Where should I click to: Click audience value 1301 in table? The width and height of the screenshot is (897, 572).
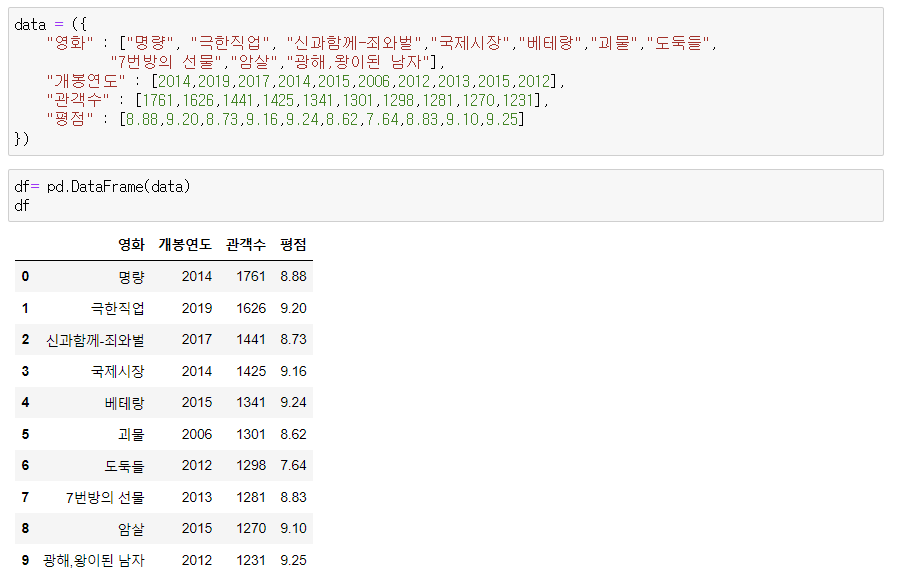(x=251, y=434)
